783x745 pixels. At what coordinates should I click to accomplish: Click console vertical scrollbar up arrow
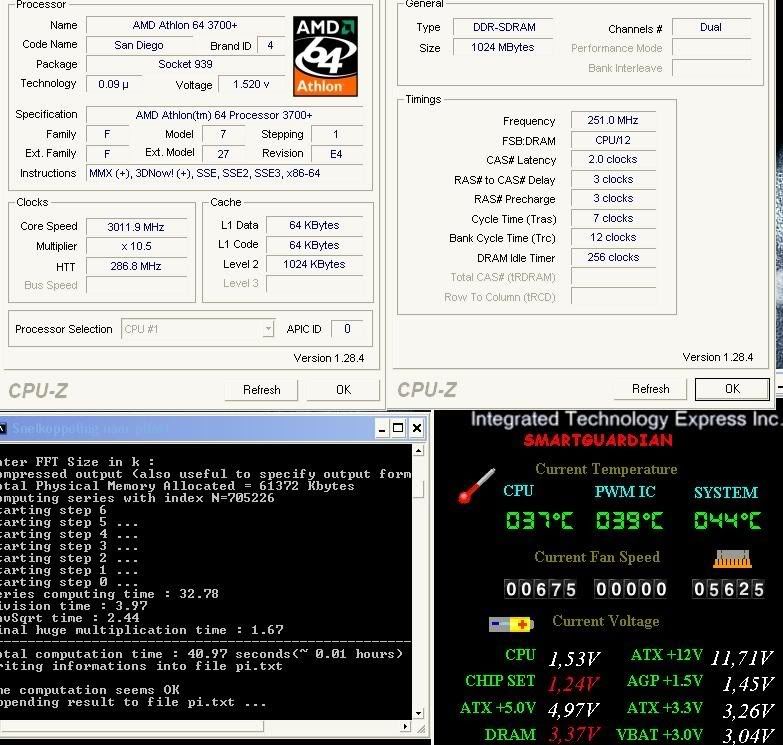pyautogui.click(x=419, y=450)
